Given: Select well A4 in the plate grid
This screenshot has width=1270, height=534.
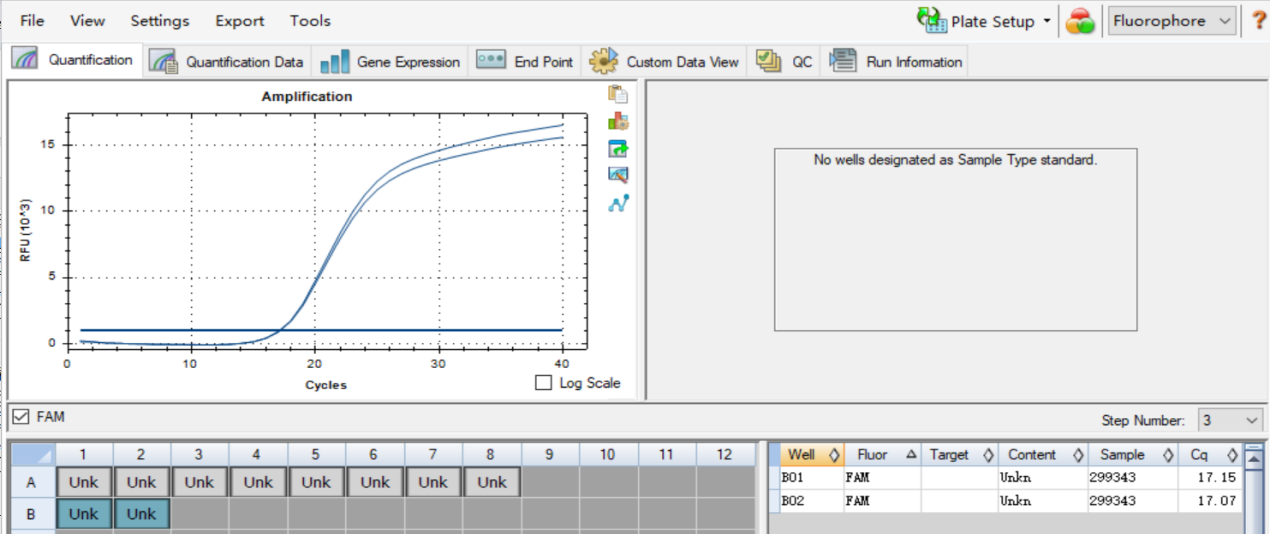Looking at the screenshot, I should (x=258, y=482).
